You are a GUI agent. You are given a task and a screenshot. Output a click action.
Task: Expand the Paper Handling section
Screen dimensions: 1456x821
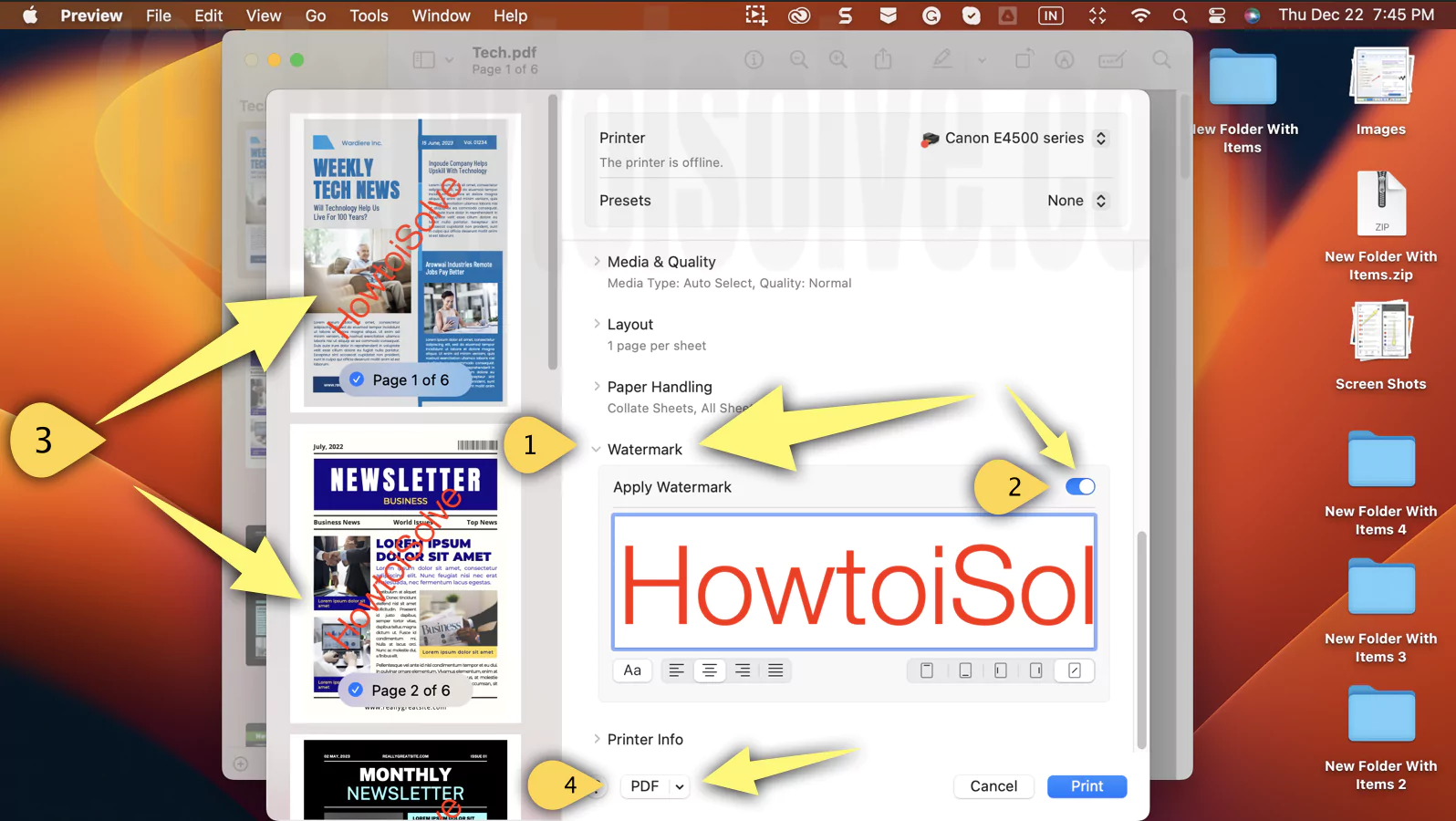[x=597, y=387]
